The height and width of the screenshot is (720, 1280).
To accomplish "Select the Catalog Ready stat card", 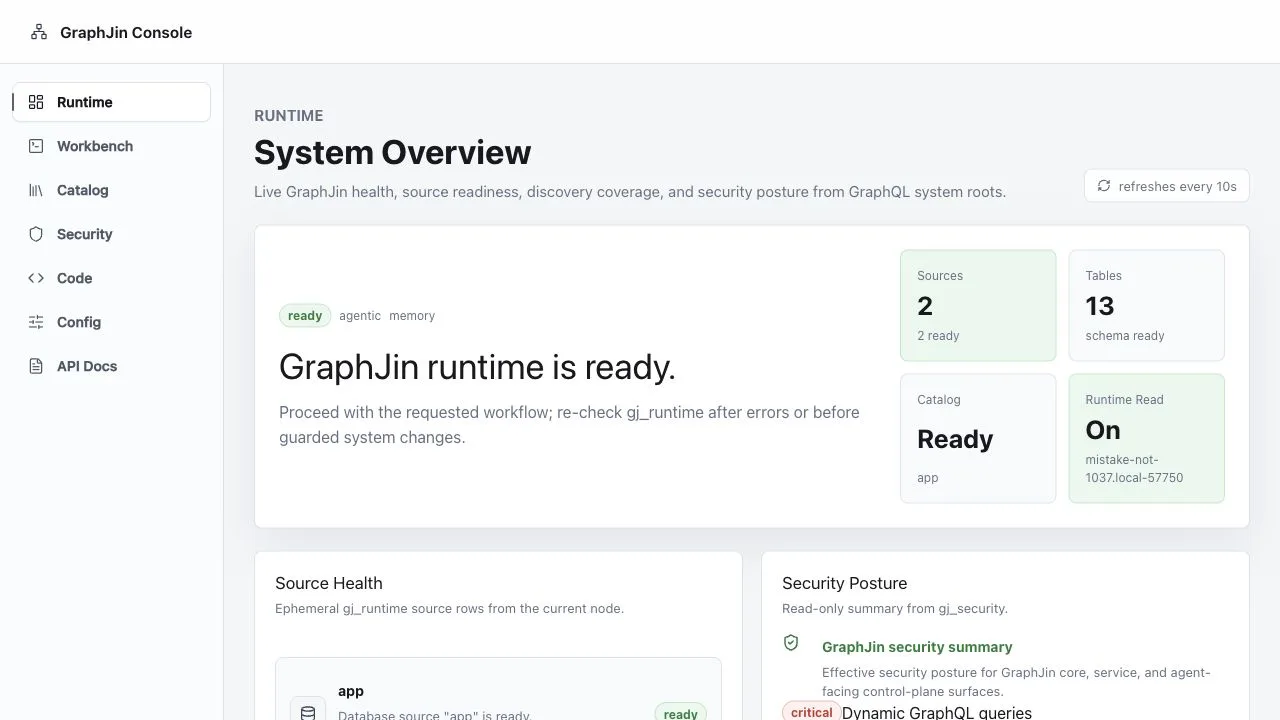I will point(978,438).
